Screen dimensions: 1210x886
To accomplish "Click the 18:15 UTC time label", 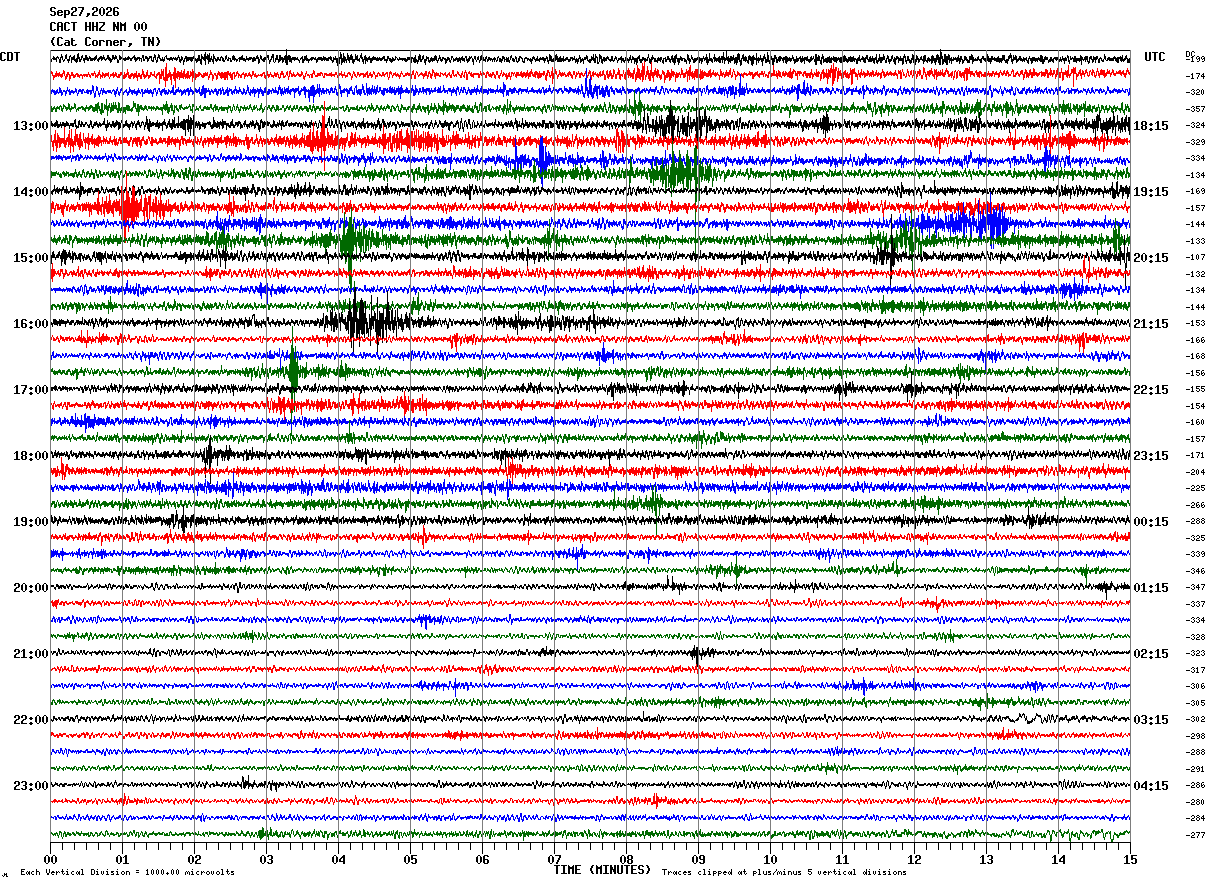I will [x=1151, y=126].
